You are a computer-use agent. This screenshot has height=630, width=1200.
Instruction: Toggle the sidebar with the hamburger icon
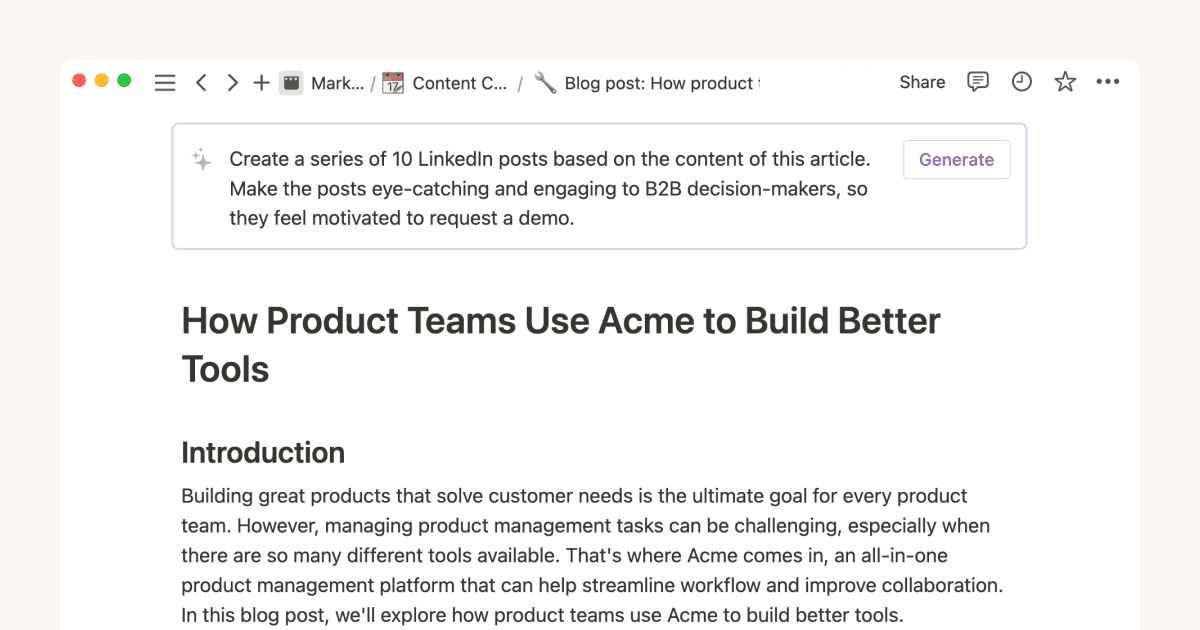(x=164, y=82)
